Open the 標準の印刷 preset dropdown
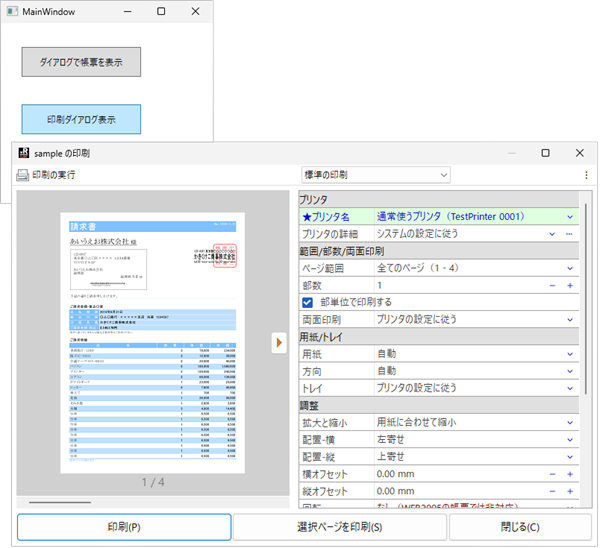The image size is (600, 548). (376, 175)
